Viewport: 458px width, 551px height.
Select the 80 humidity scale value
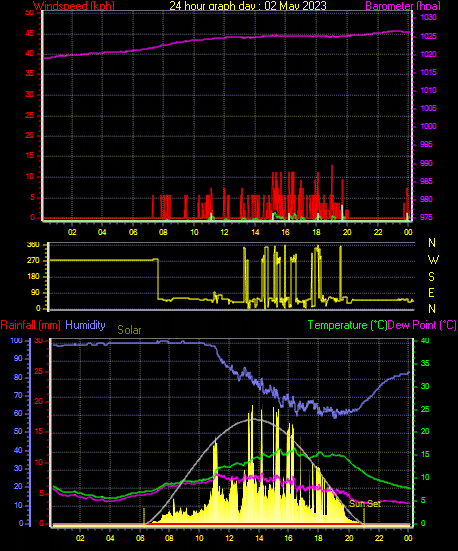coord(18,377)
